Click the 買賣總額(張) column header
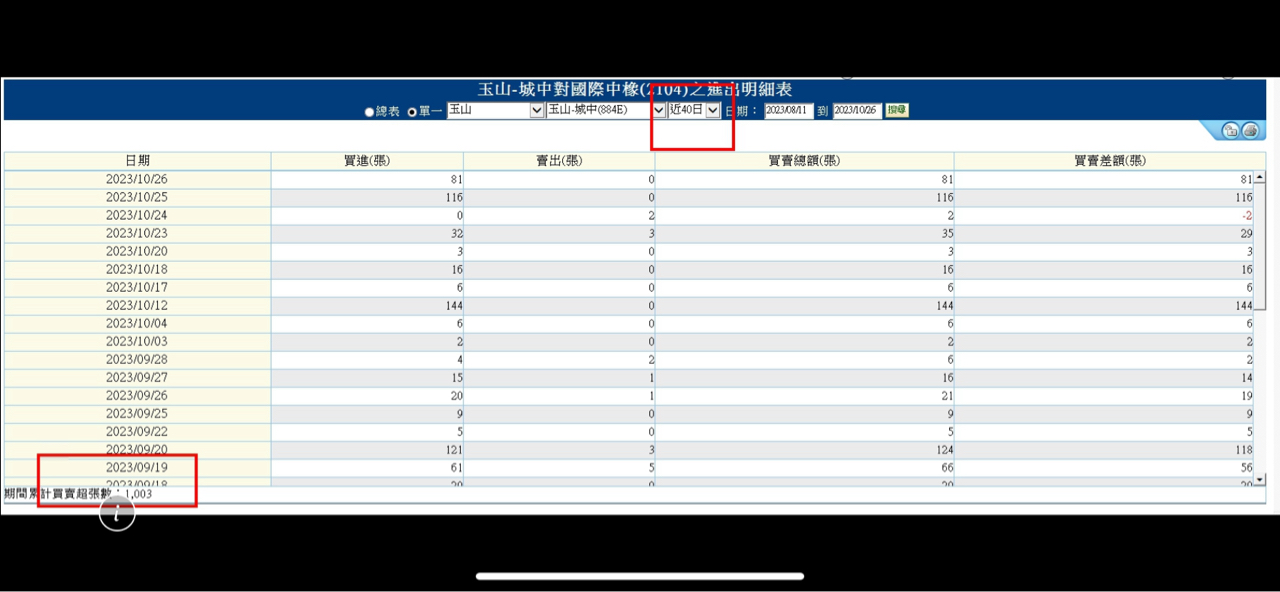This screenshot has height=592, width=1280. 805,161
